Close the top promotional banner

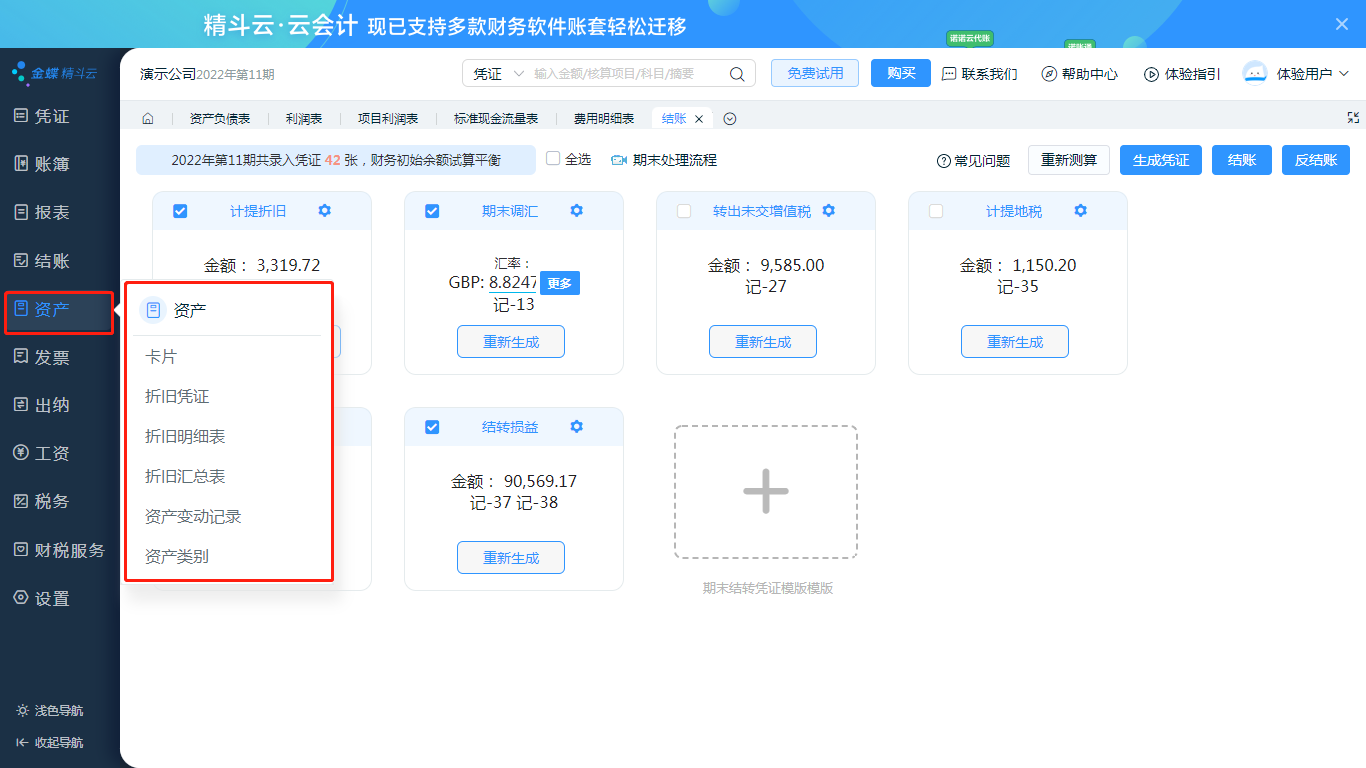[1342, 24]
